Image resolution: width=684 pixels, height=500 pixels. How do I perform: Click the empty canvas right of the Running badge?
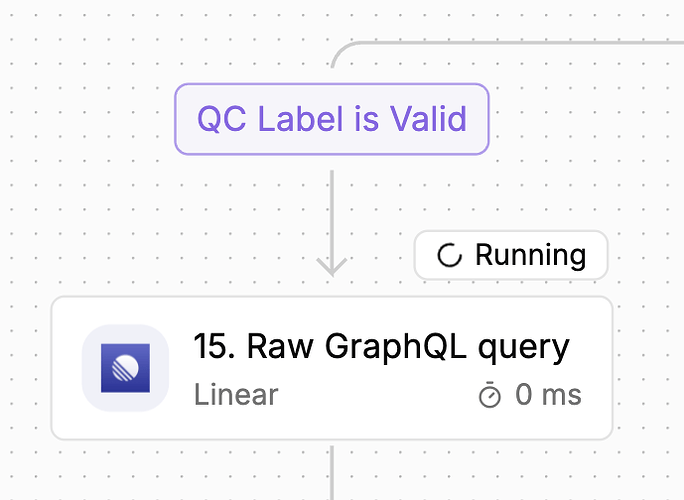click(x=645, y=256)
